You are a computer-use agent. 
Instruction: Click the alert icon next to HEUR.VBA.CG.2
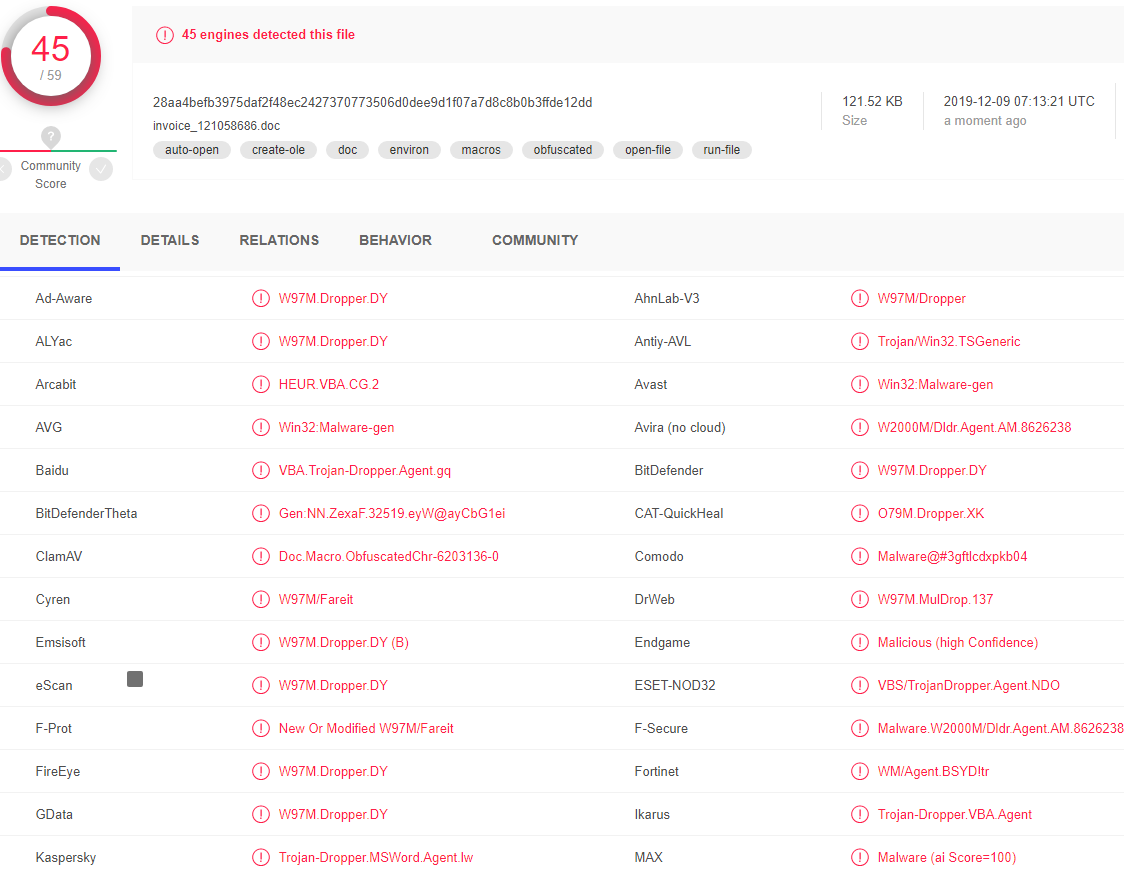261,384
